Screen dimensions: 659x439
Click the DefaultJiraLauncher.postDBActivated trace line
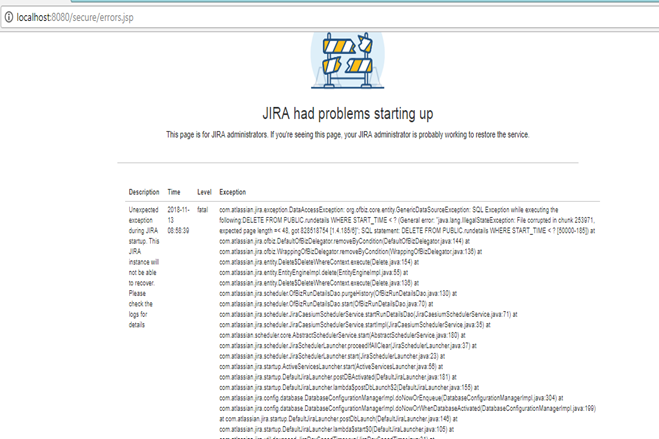[x=337, y=377]
